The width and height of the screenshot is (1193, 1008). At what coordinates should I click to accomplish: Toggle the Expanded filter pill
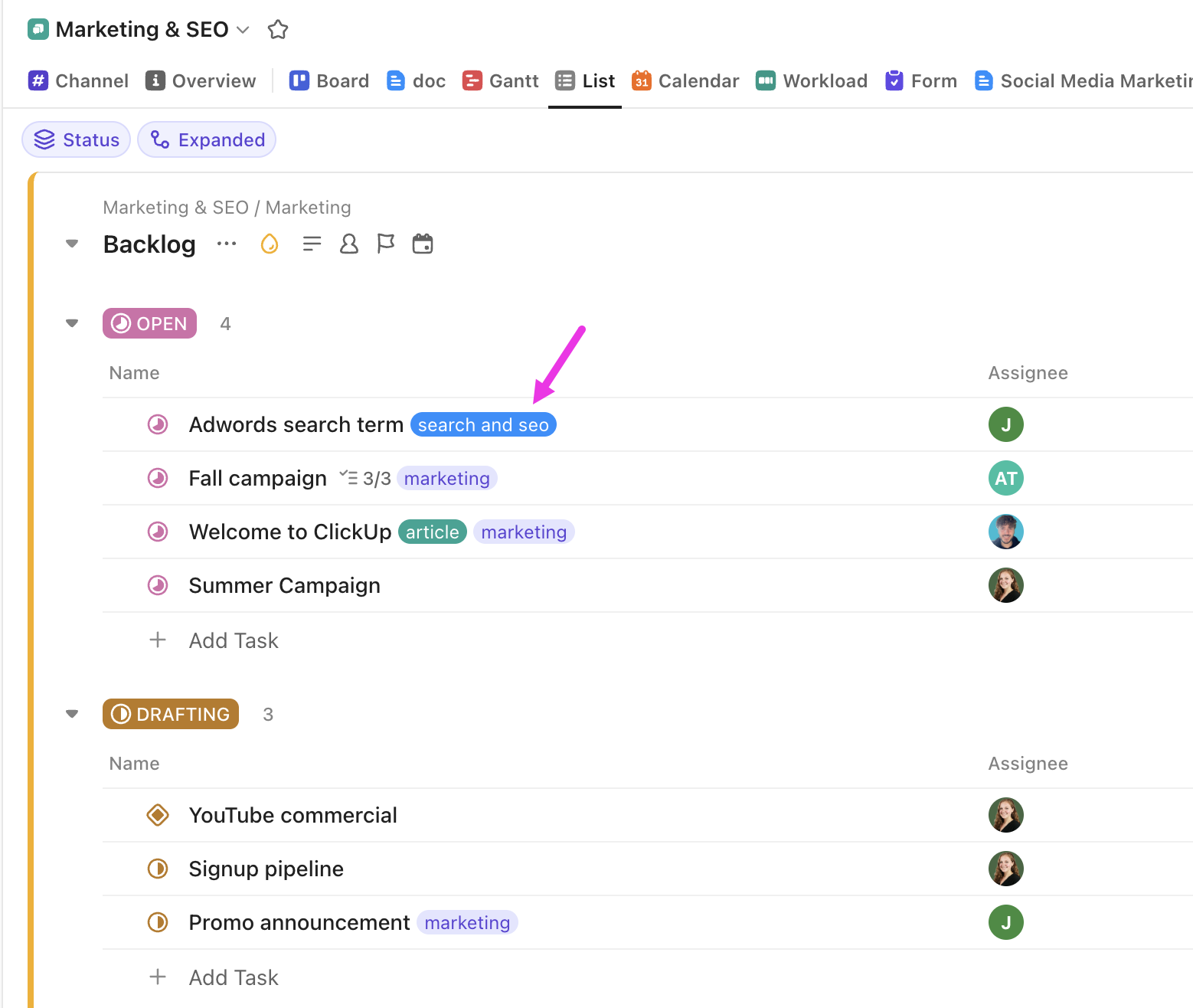pos(207,139)
